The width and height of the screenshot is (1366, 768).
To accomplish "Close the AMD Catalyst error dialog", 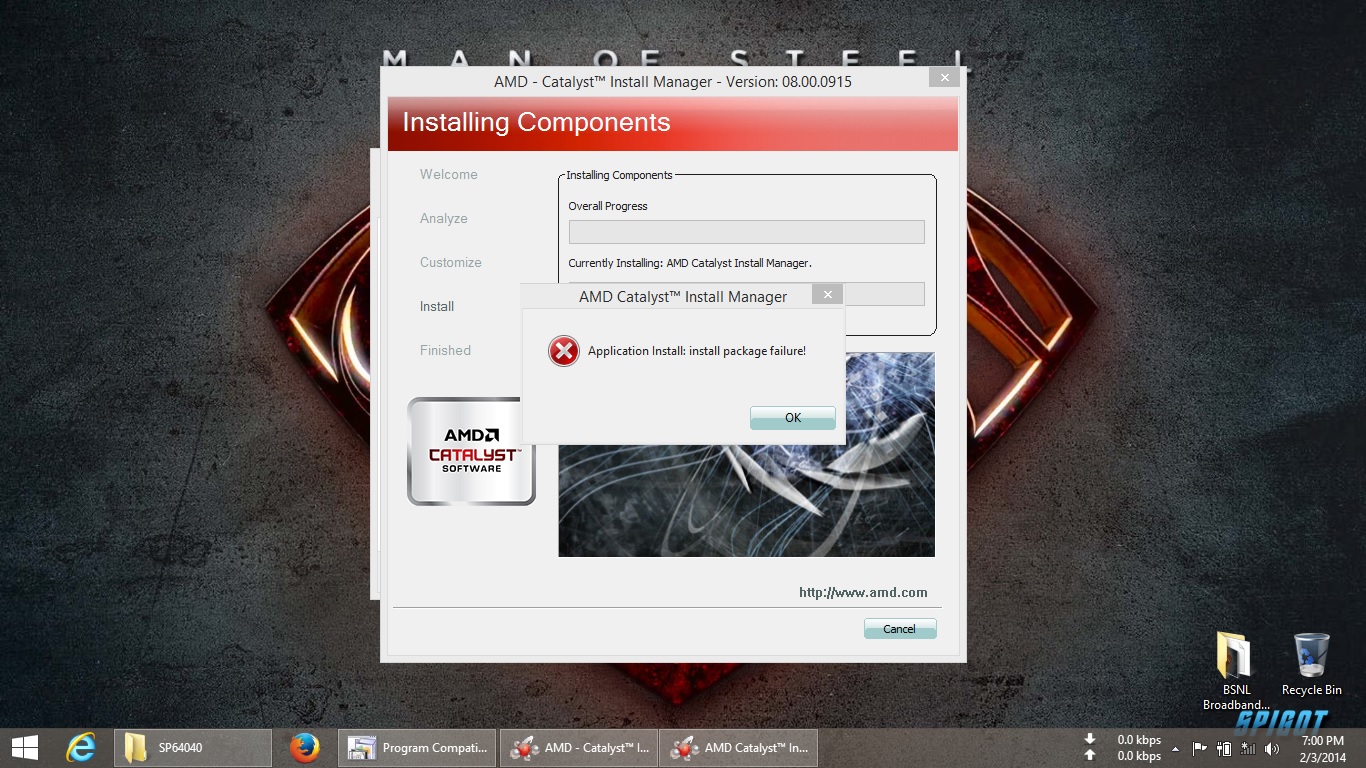I will 827,295.
